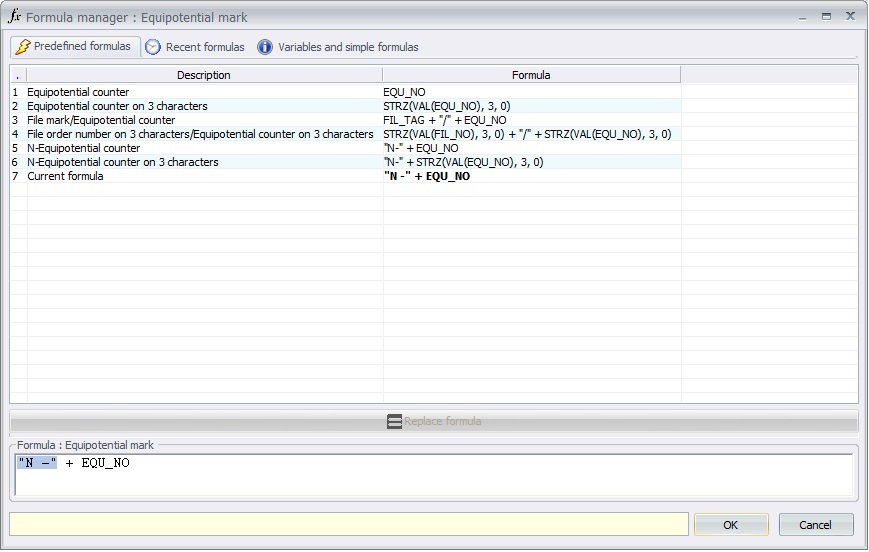869x552 pixels.
Task: Click the info icon for Variables tab
Action: click(265, 47)
